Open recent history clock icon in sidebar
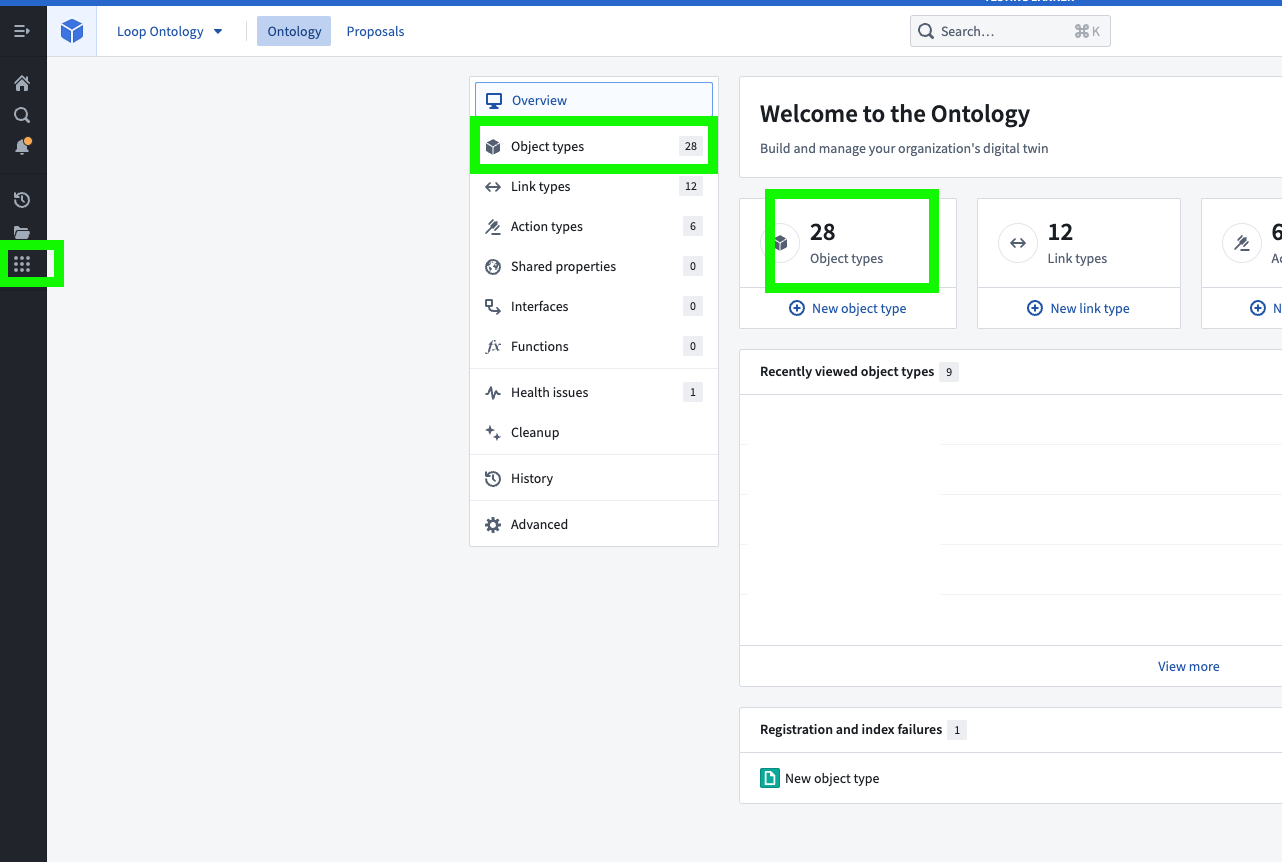1282x862 pixels. point(22,200)
